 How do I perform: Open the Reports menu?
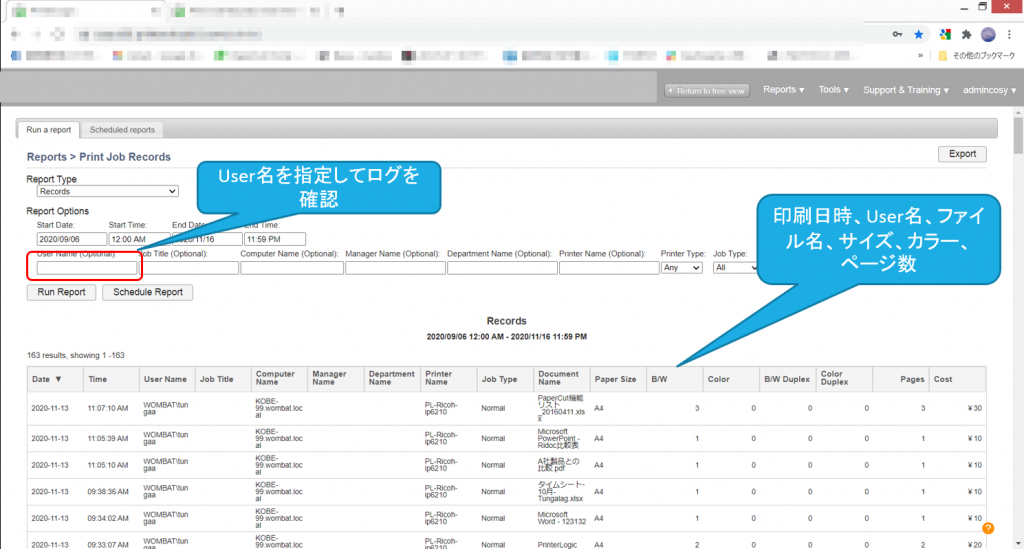click(x=783, y=89)
